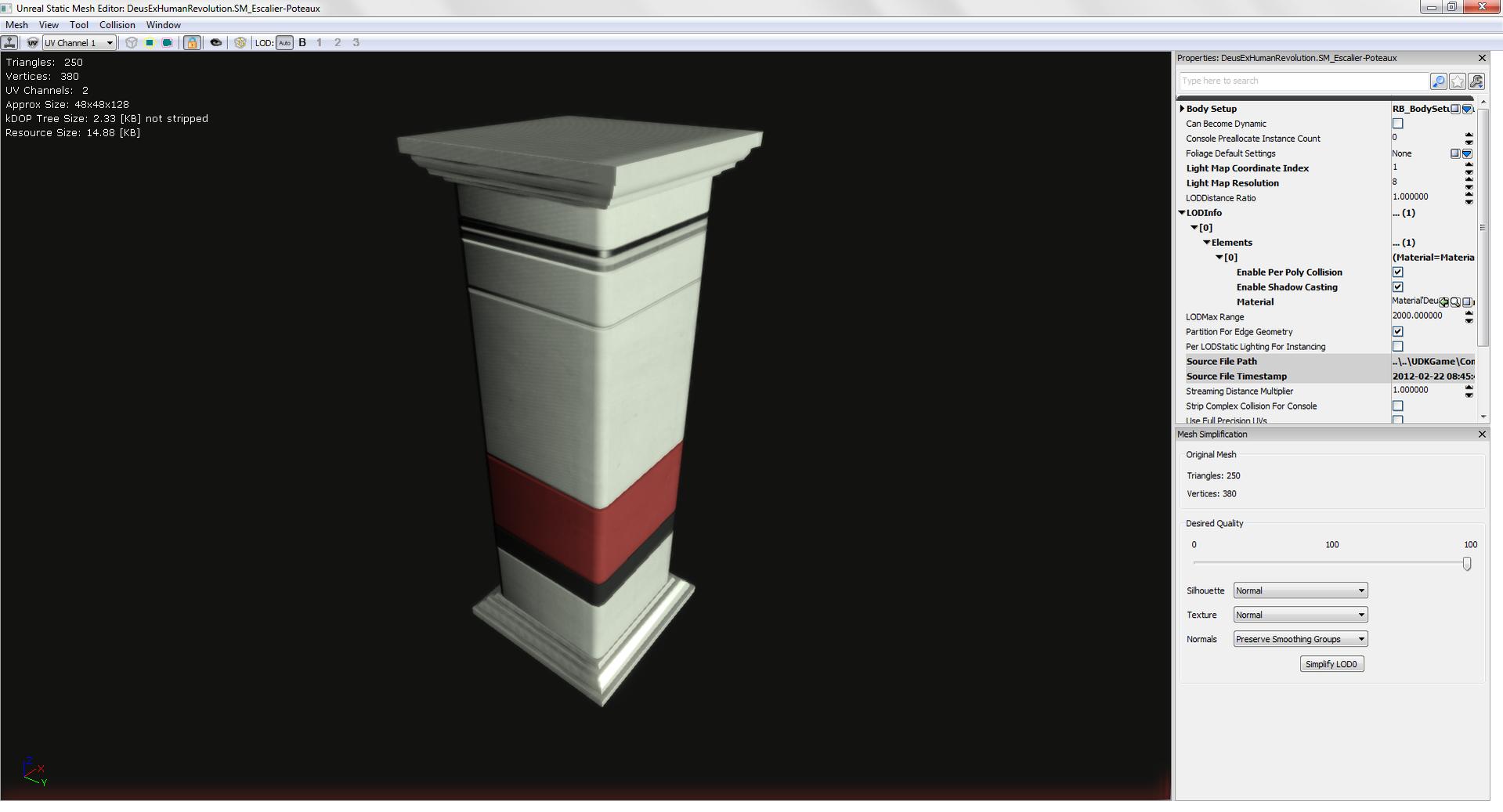Viewport: 1503px width, 812px height.
Task: Find Material in Content Browser via magnifier icon
Action: point(1455,301)
